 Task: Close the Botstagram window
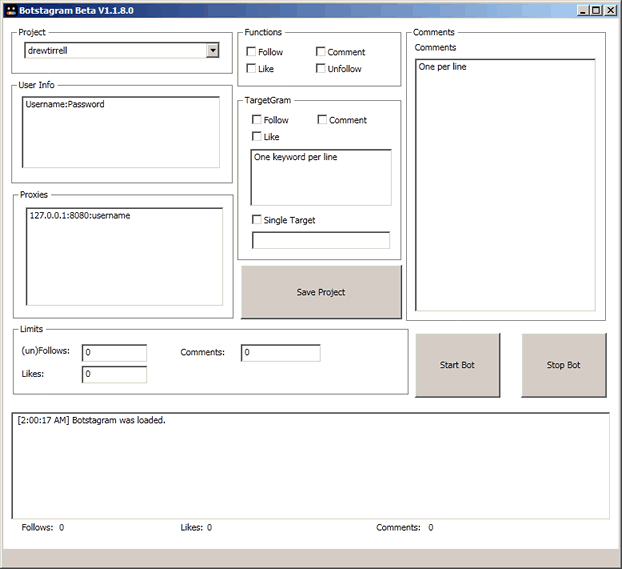coord(610,10)
